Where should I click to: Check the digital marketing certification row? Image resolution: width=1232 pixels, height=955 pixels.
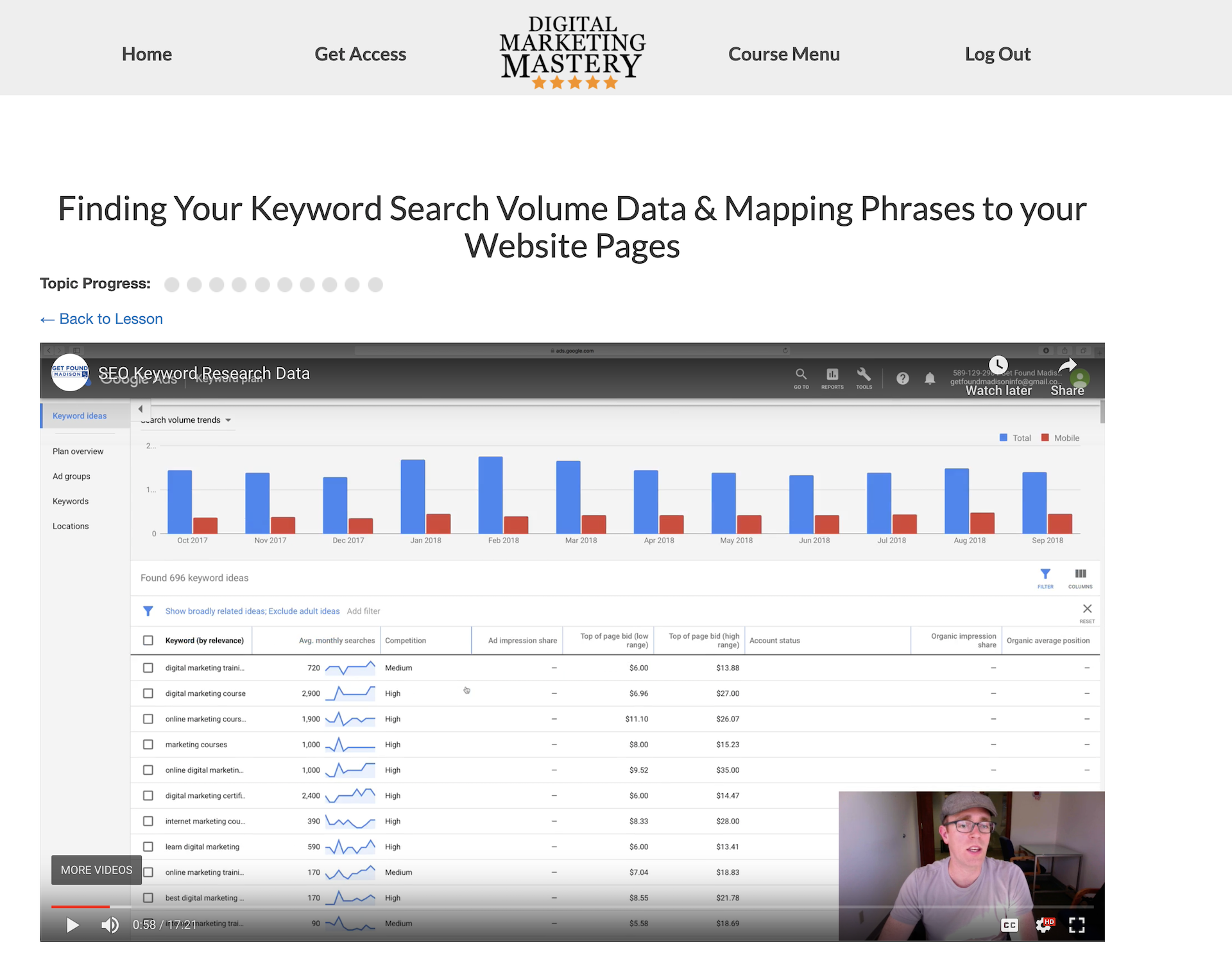tap(148, 795)
